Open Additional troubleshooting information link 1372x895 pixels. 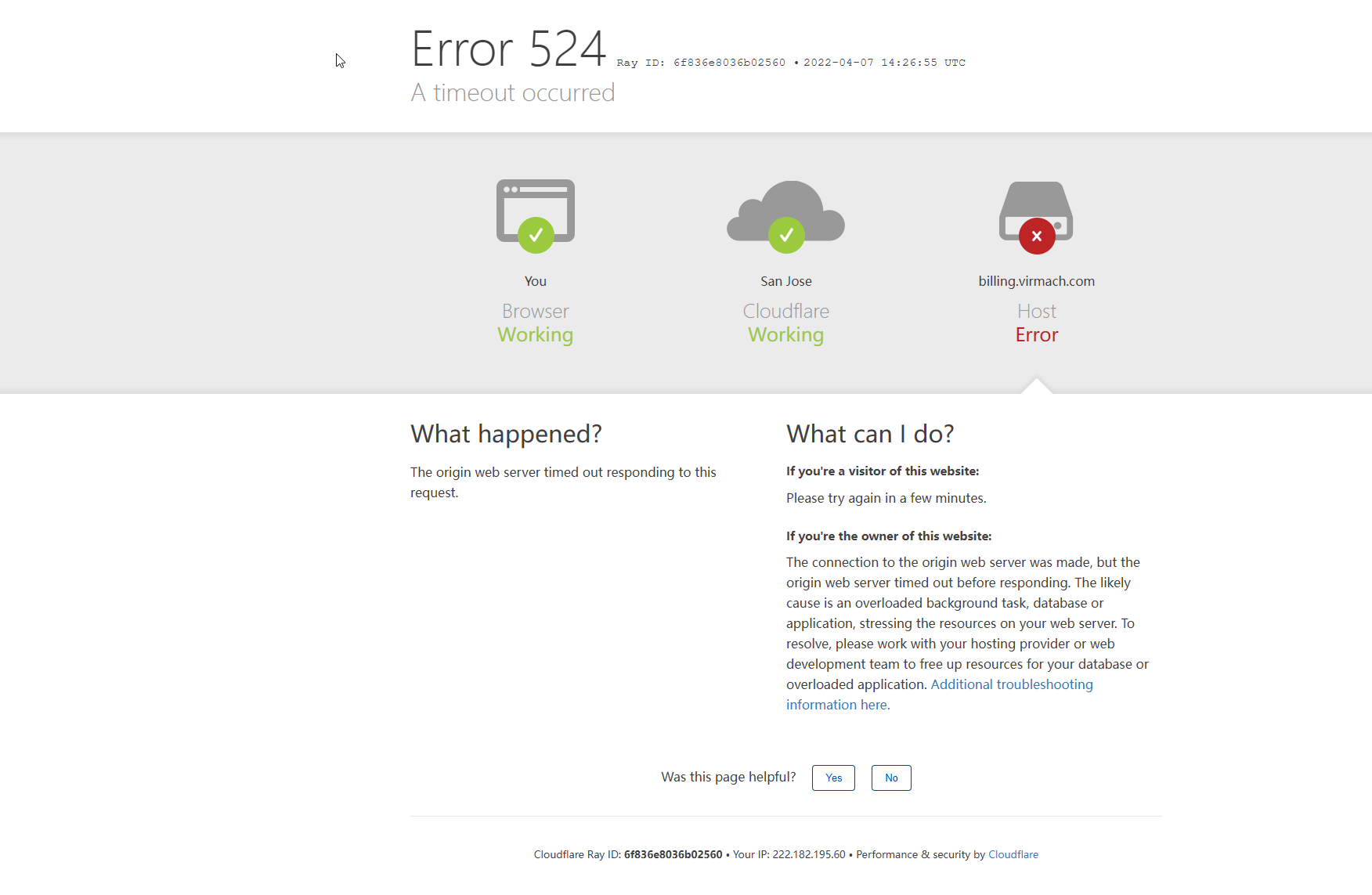point(940,695)
